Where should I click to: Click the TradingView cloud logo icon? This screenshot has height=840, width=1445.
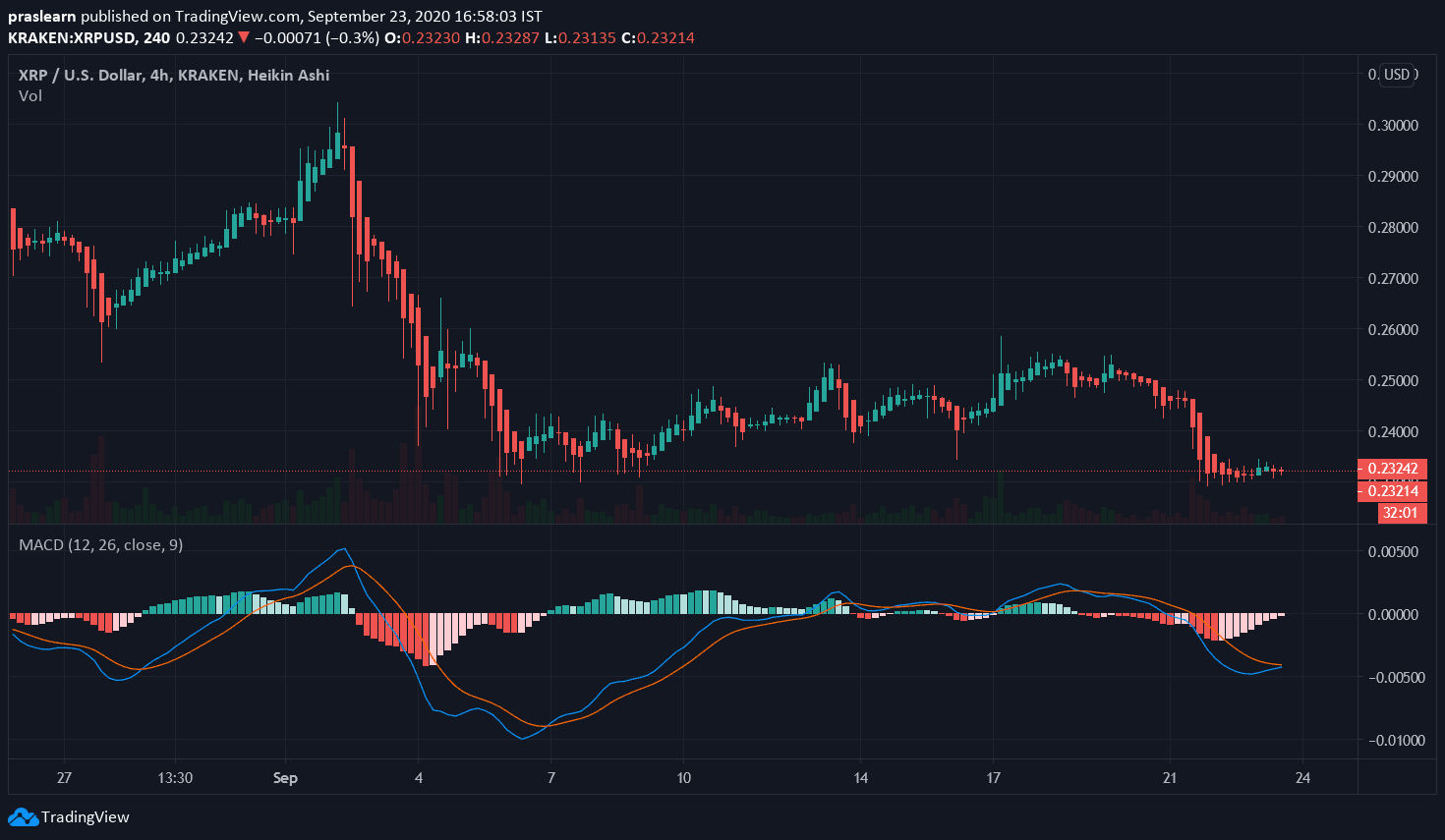coord(23,816)
